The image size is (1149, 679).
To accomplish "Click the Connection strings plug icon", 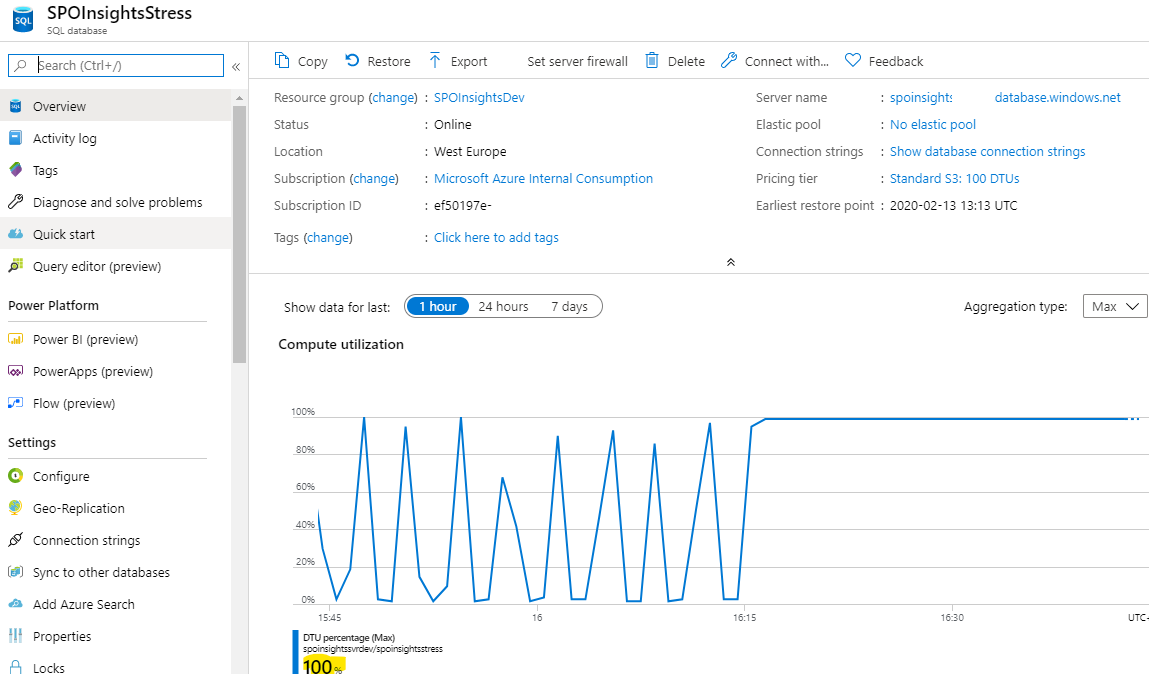I will (x=15, y=540).
